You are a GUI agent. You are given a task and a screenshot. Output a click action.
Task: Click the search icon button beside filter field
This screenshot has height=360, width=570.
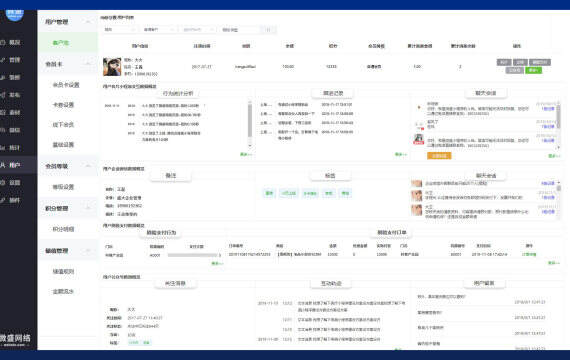pyautogui.click(x=269, y=29)
